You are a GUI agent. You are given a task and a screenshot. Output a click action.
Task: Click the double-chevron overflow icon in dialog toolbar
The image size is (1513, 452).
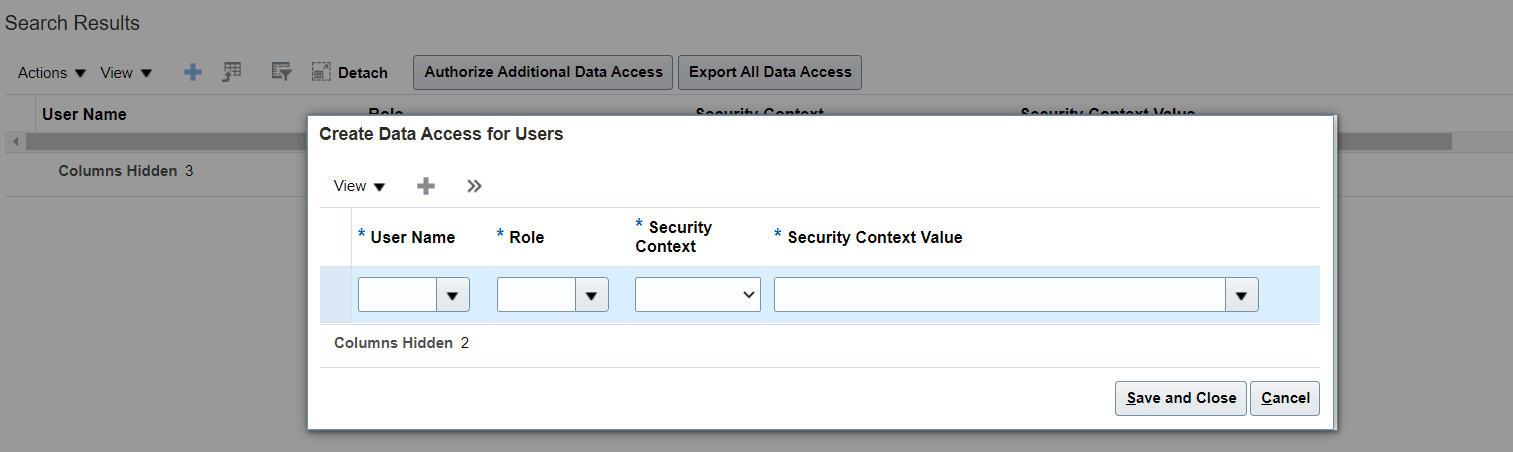[x=474, y=186]
